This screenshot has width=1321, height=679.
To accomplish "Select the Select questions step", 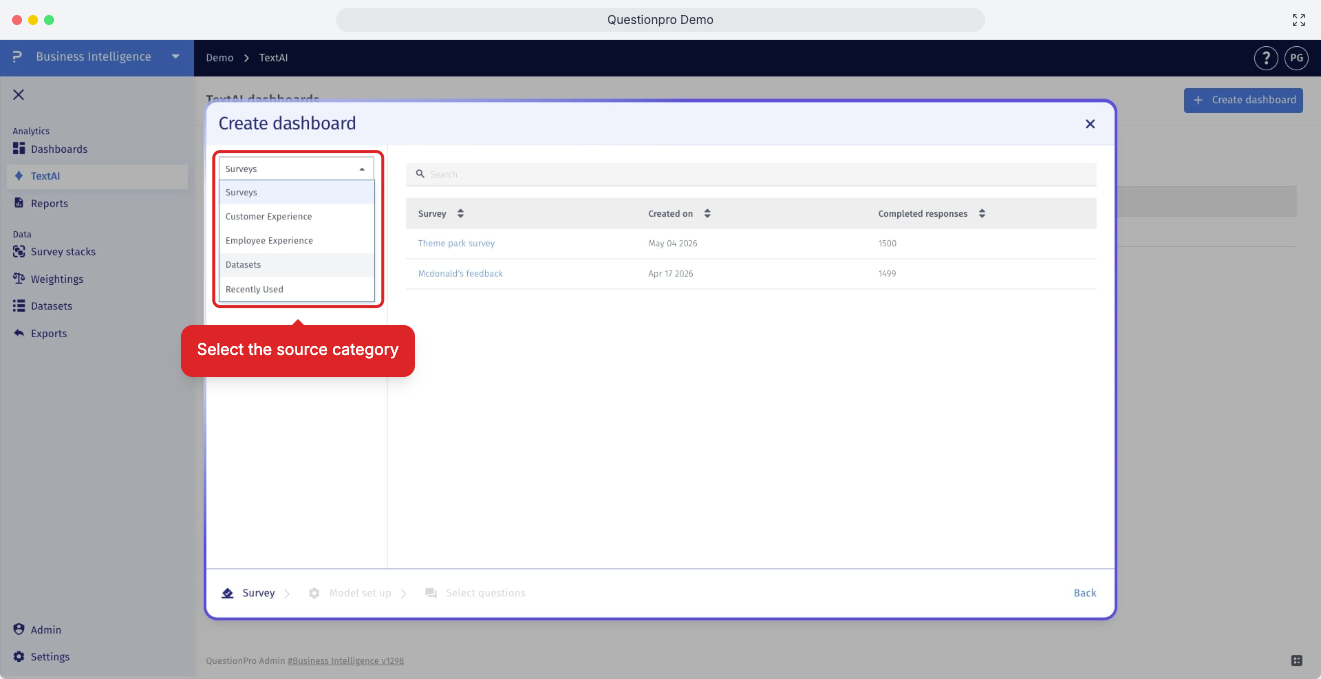I will tap(475, 593).
